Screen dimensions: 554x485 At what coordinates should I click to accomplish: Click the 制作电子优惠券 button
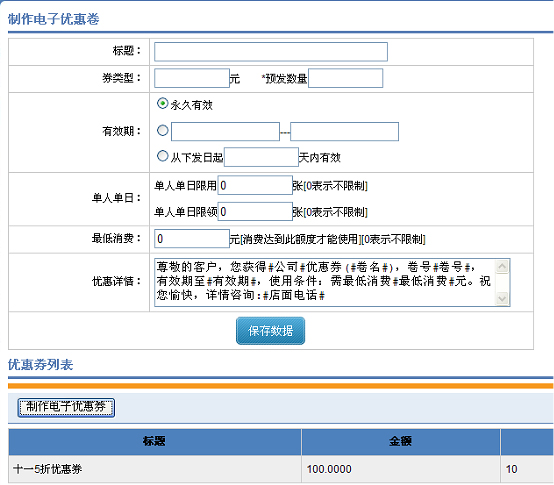pyautogui.click(x=66, y=407)
